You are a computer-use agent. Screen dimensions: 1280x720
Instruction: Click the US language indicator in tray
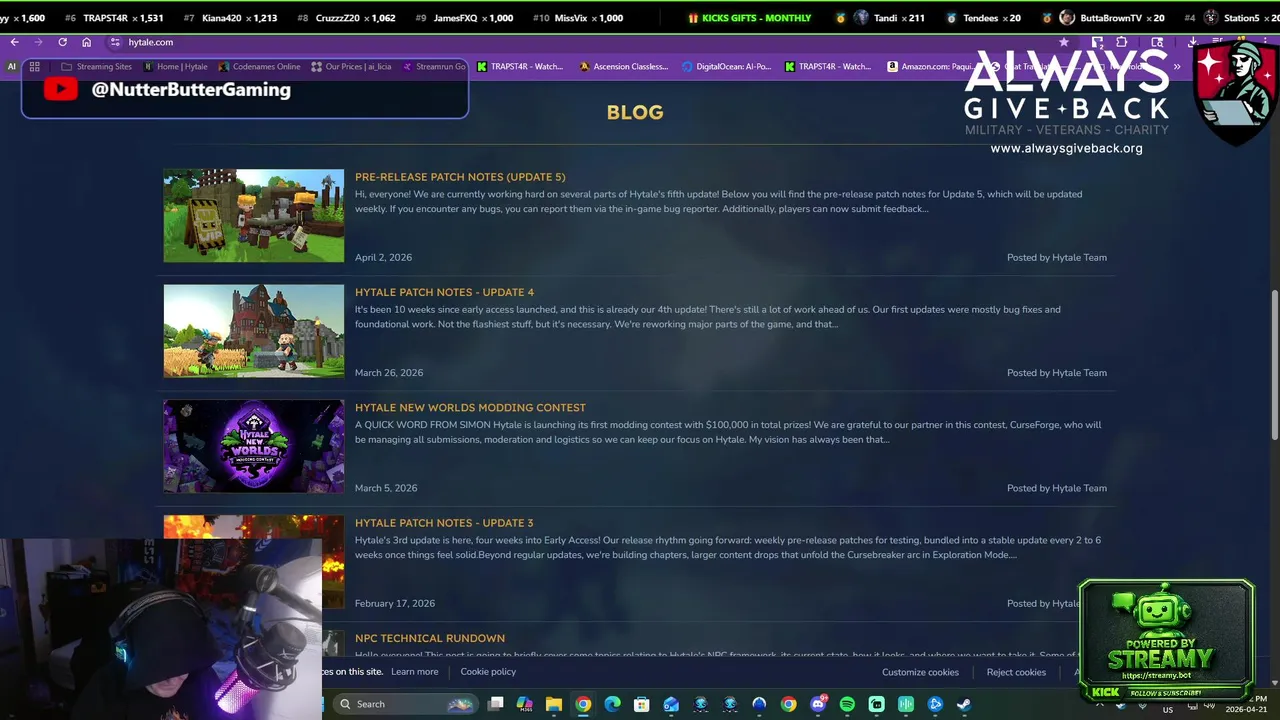click(x=1167, y=710)
